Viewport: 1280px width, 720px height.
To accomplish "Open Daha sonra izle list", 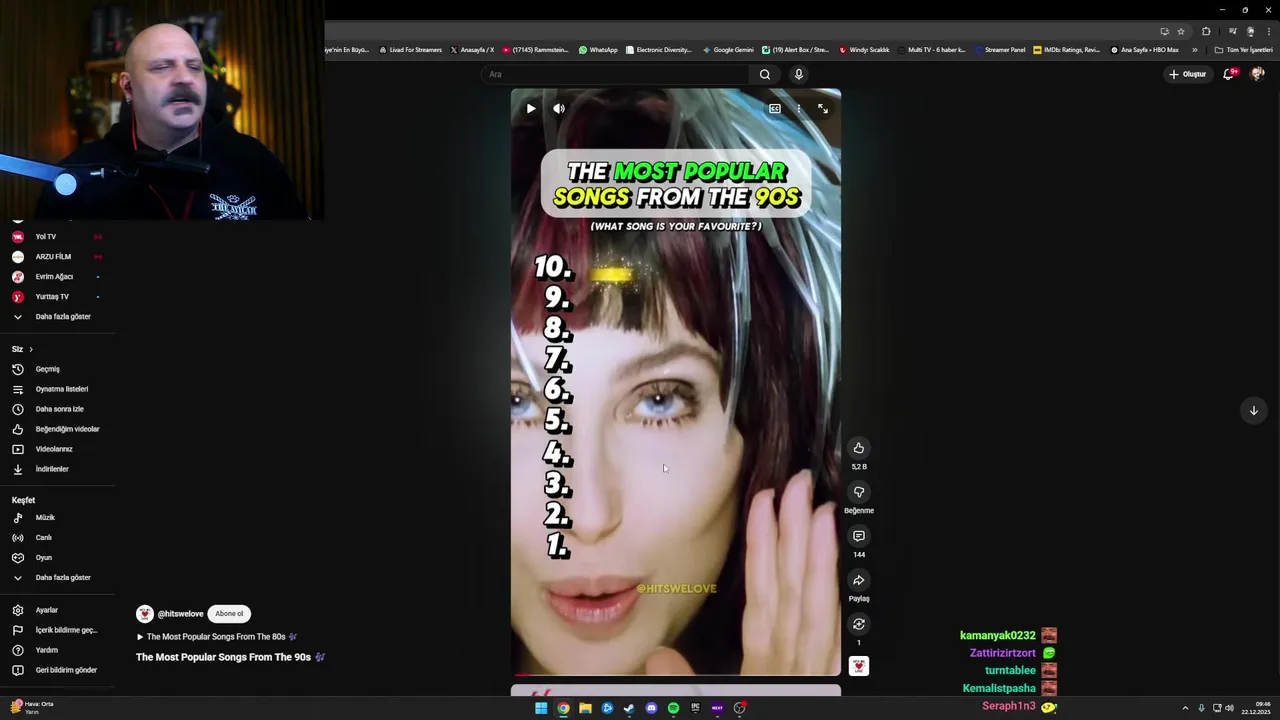I will pyautogui.click(x=58, y=409).
